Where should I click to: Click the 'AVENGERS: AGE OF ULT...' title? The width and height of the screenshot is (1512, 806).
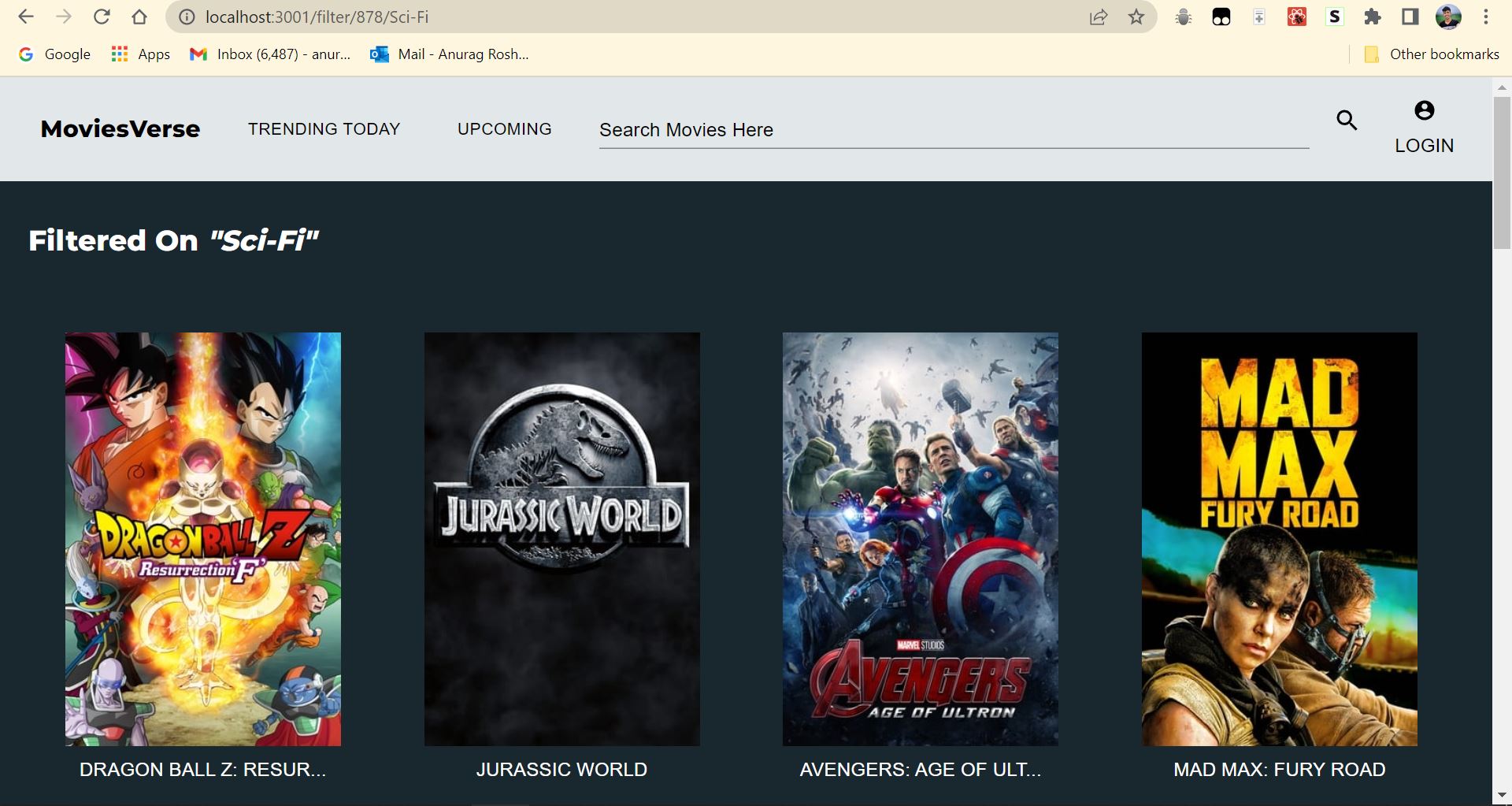point(921,770)
